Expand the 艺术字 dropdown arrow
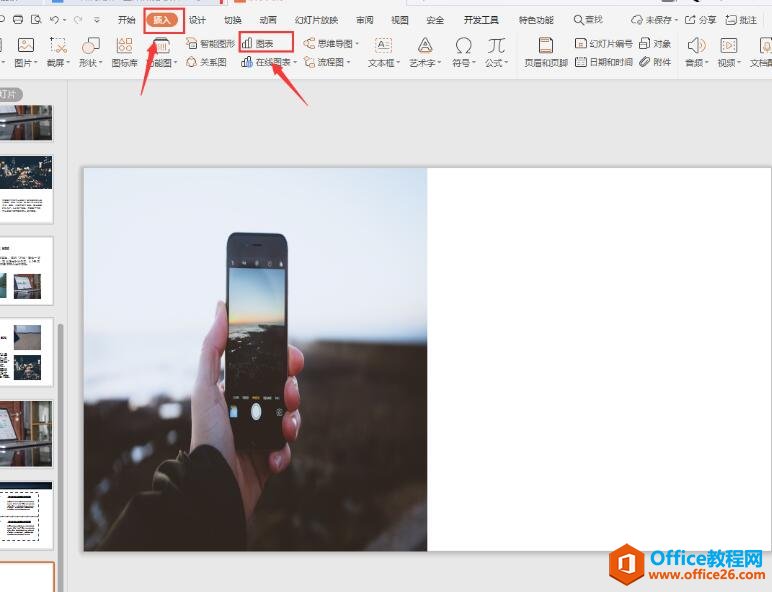772x592 pixels. pos(439,63)
